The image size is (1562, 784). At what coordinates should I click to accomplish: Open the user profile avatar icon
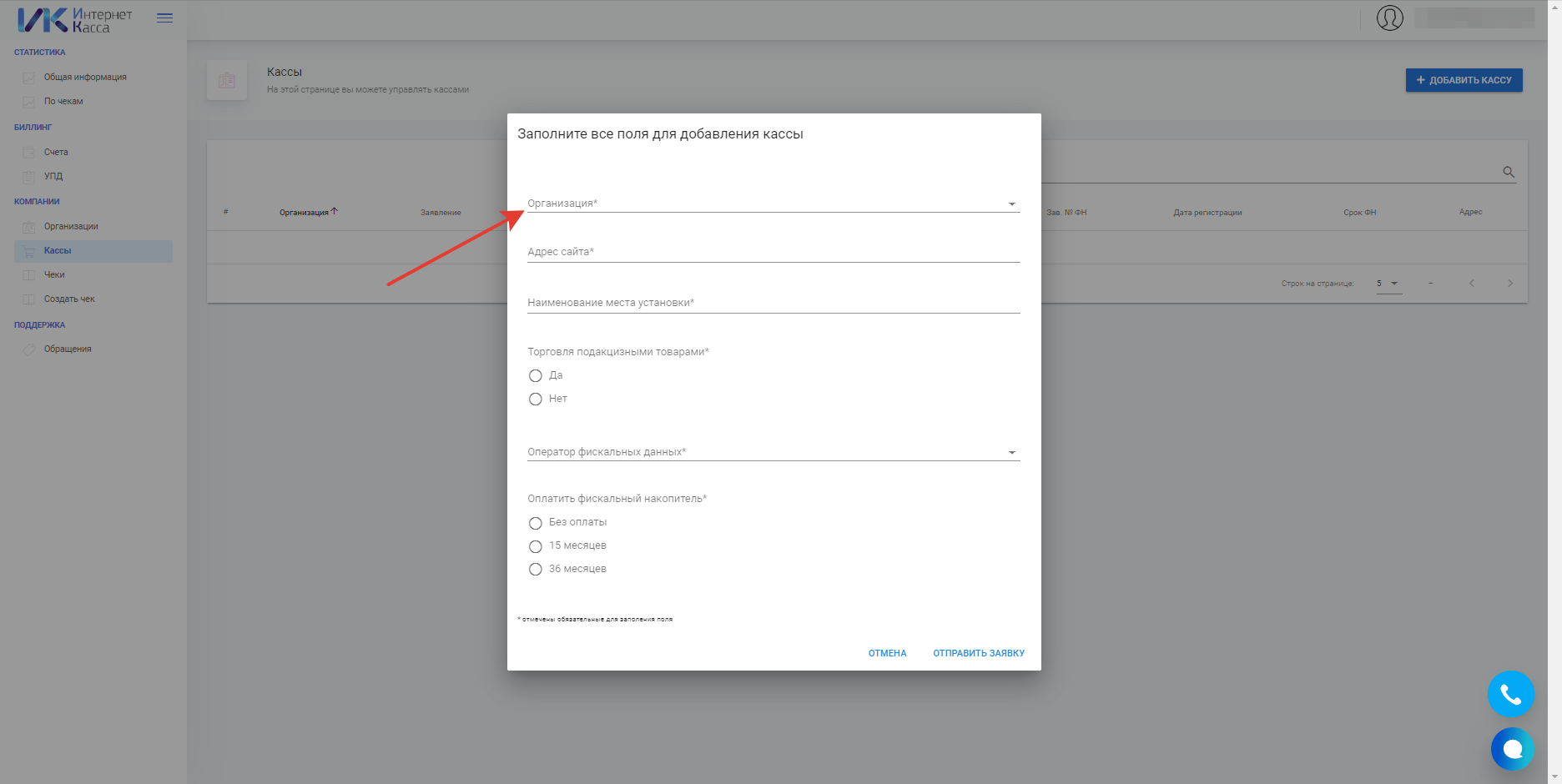click(1389, 18)
